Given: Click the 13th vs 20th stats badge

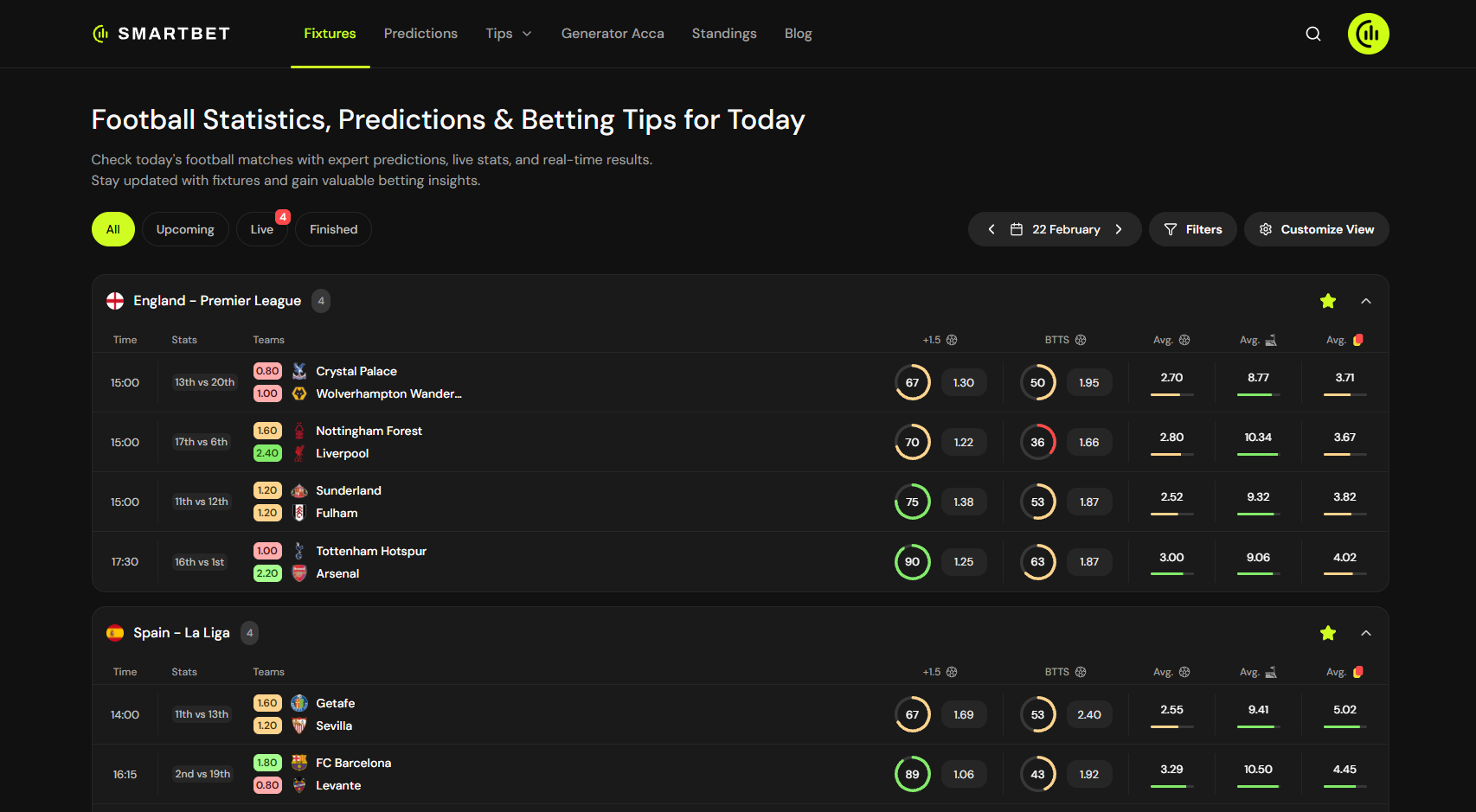Looking at the screenshot, I should pyautogui.click(x=205, y=382).
